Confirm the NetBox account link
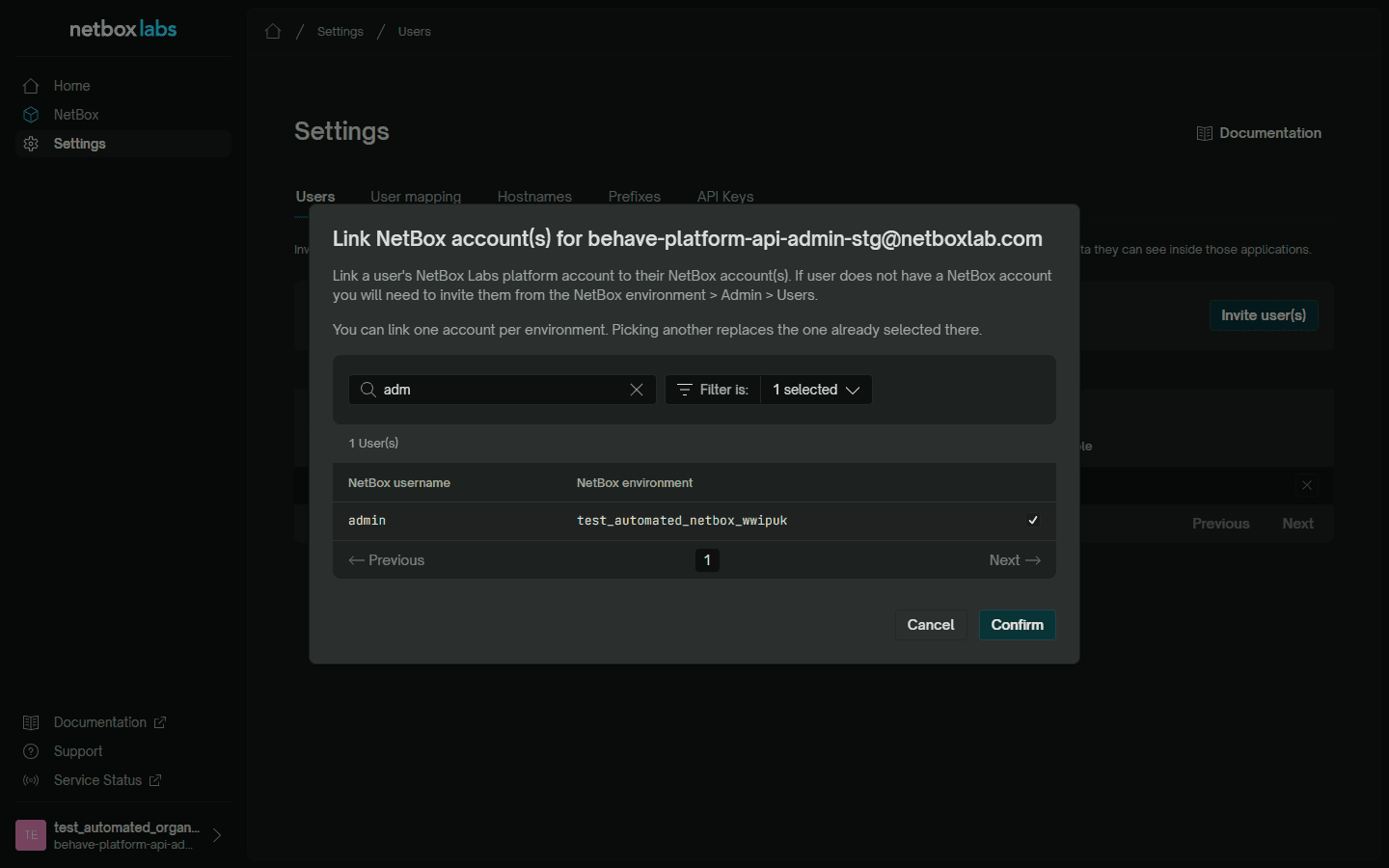This screenshot has height=868, width=1389. pos(1018,625)
